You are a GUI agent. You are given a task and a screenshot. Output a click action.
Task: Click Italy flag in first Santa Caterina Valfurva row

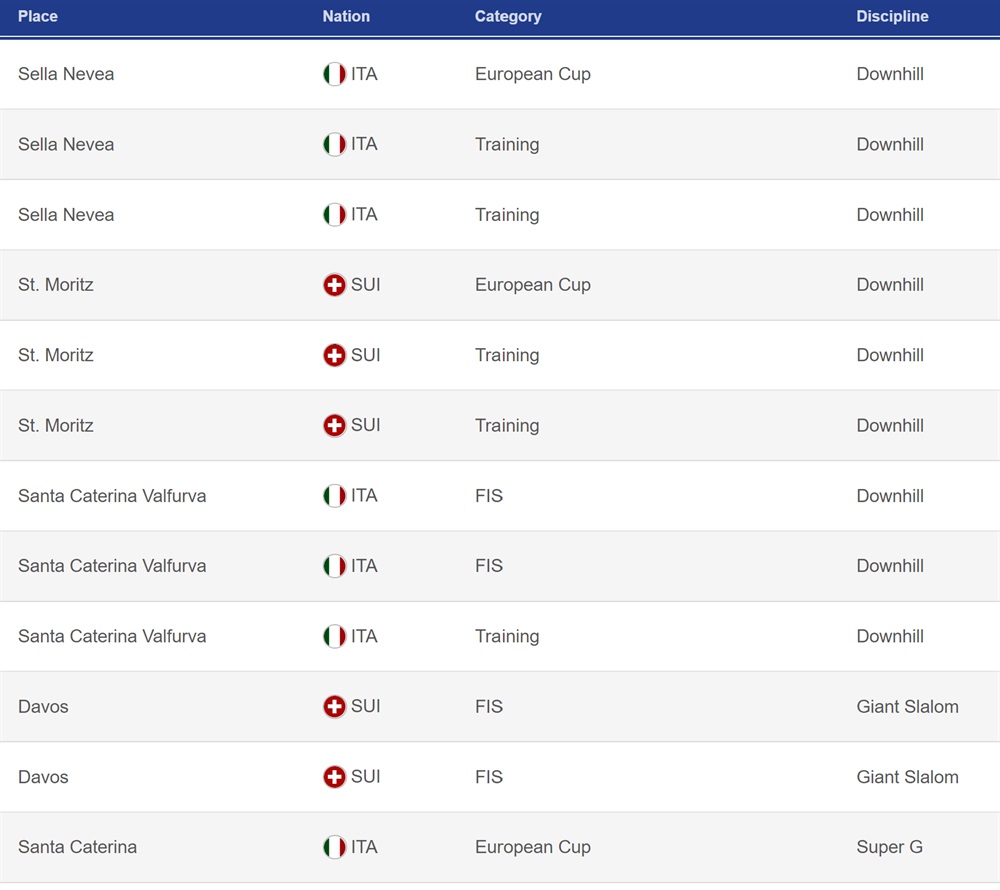point(334,495)
